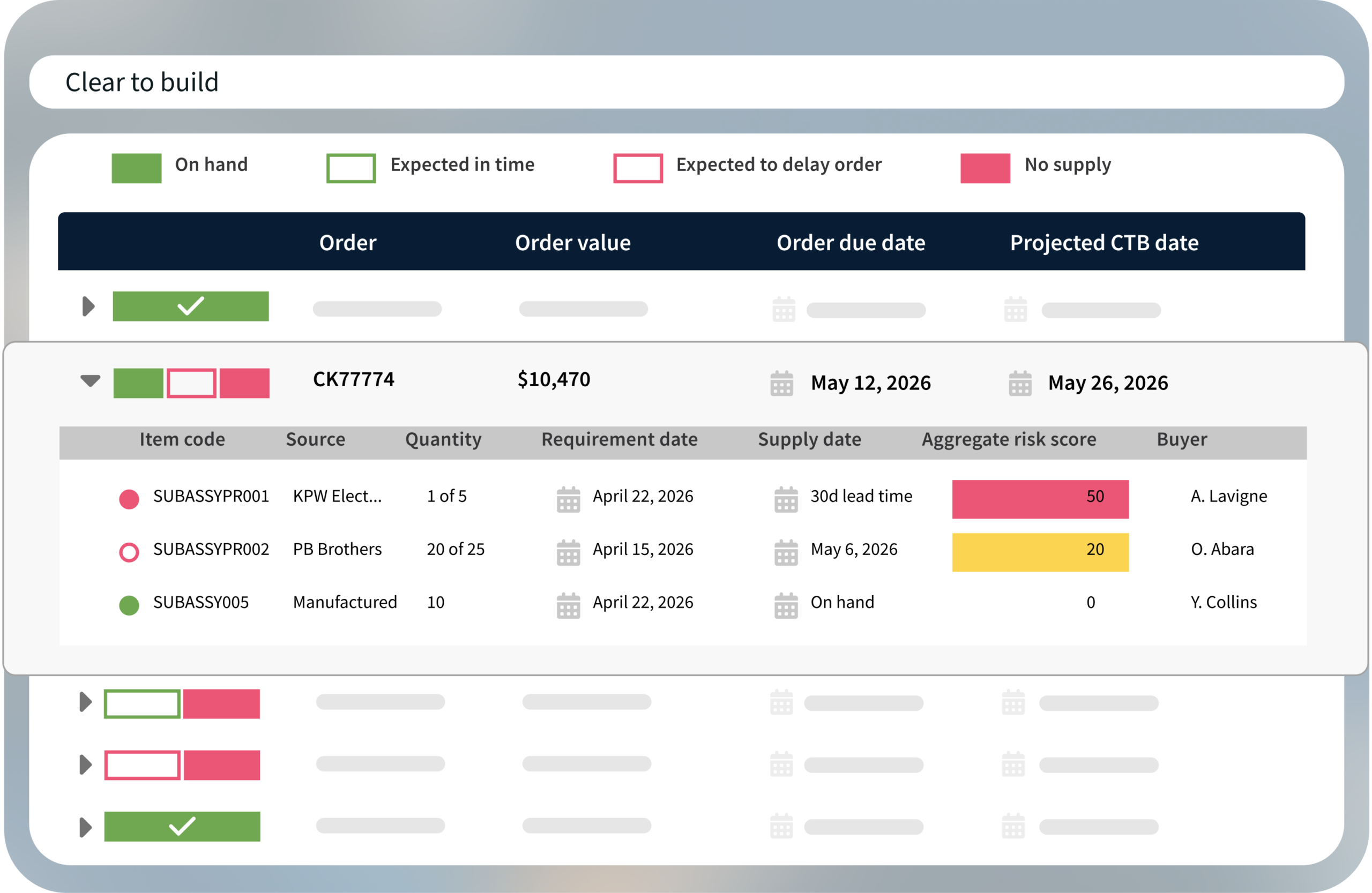The image size is (1372, 893).
Task: Sort by the Source sub-header
Action: pos(315,439)
